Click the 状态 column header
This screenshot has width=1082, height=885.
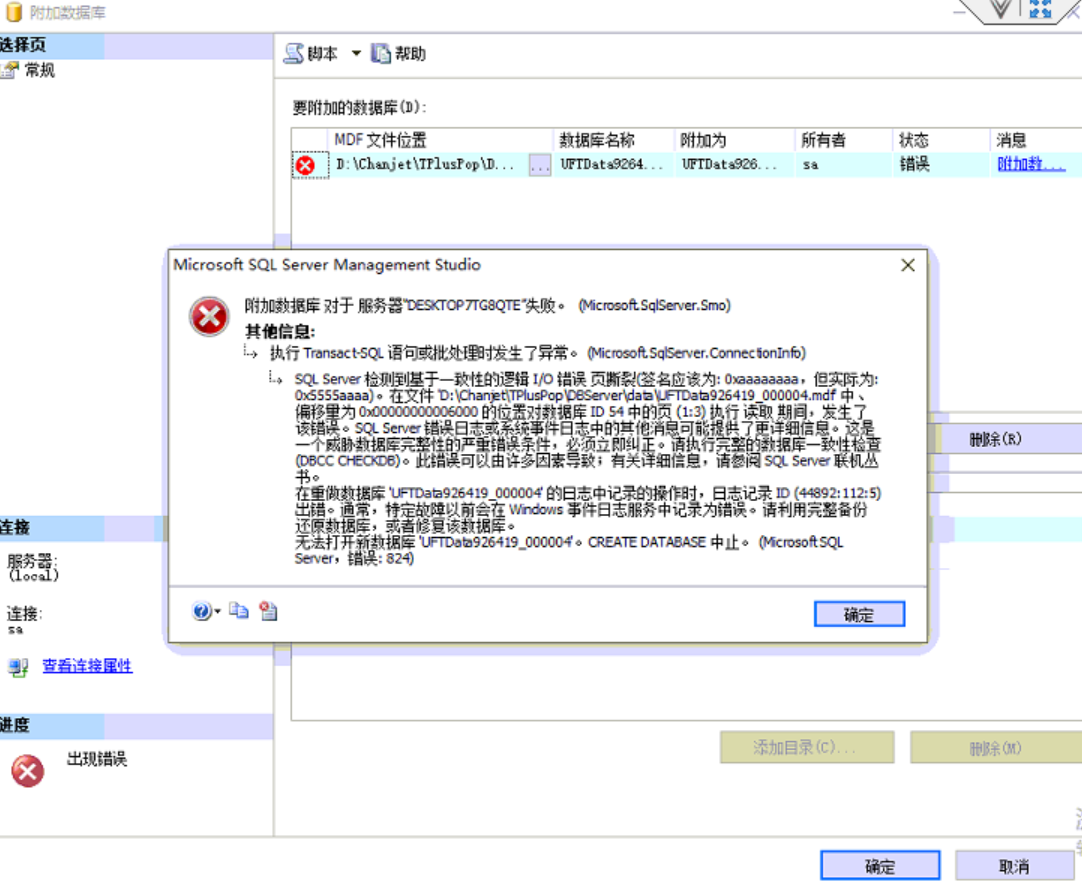[941, 140]
